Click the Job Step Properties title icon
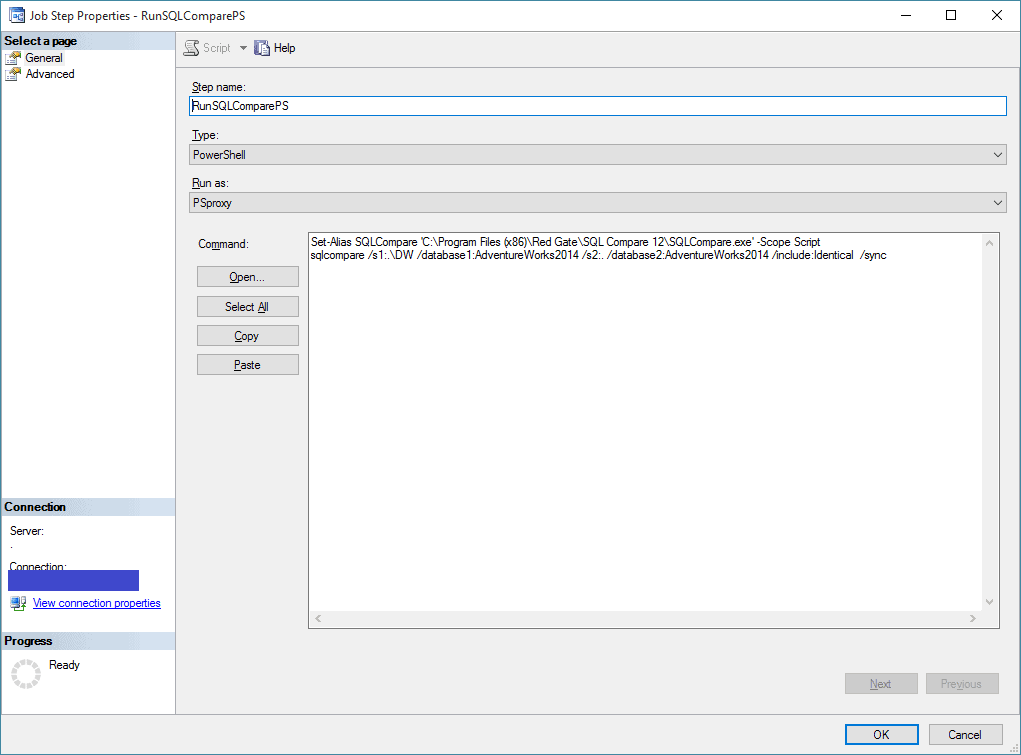Image resolution: width=1021 pixels, height=755 pixels. pos(16,16)
